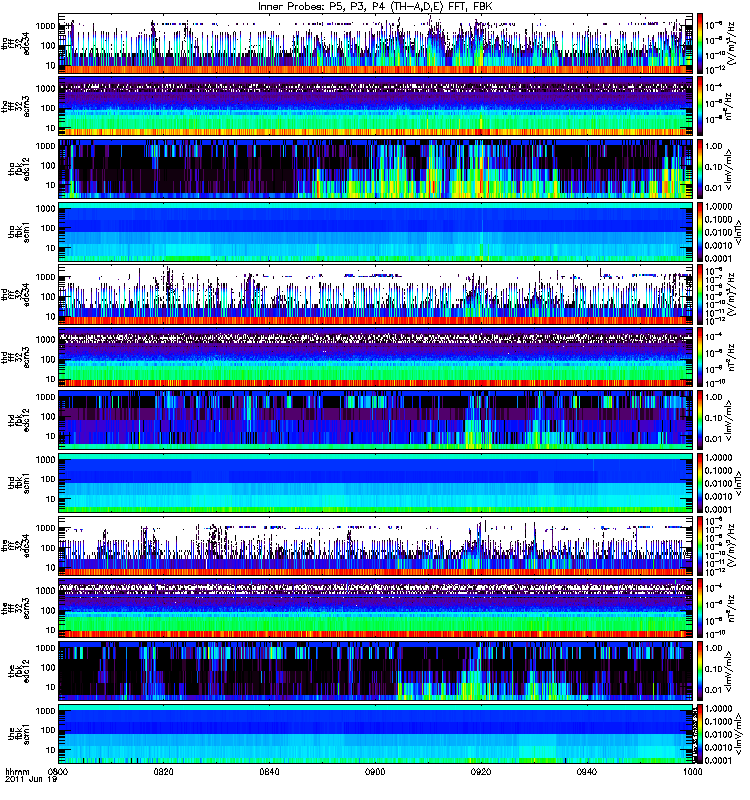This screenshot has height=800, width=750.
Task: Click the thd fbk edc12 spectrogram panel
Action: coord(376,420)
